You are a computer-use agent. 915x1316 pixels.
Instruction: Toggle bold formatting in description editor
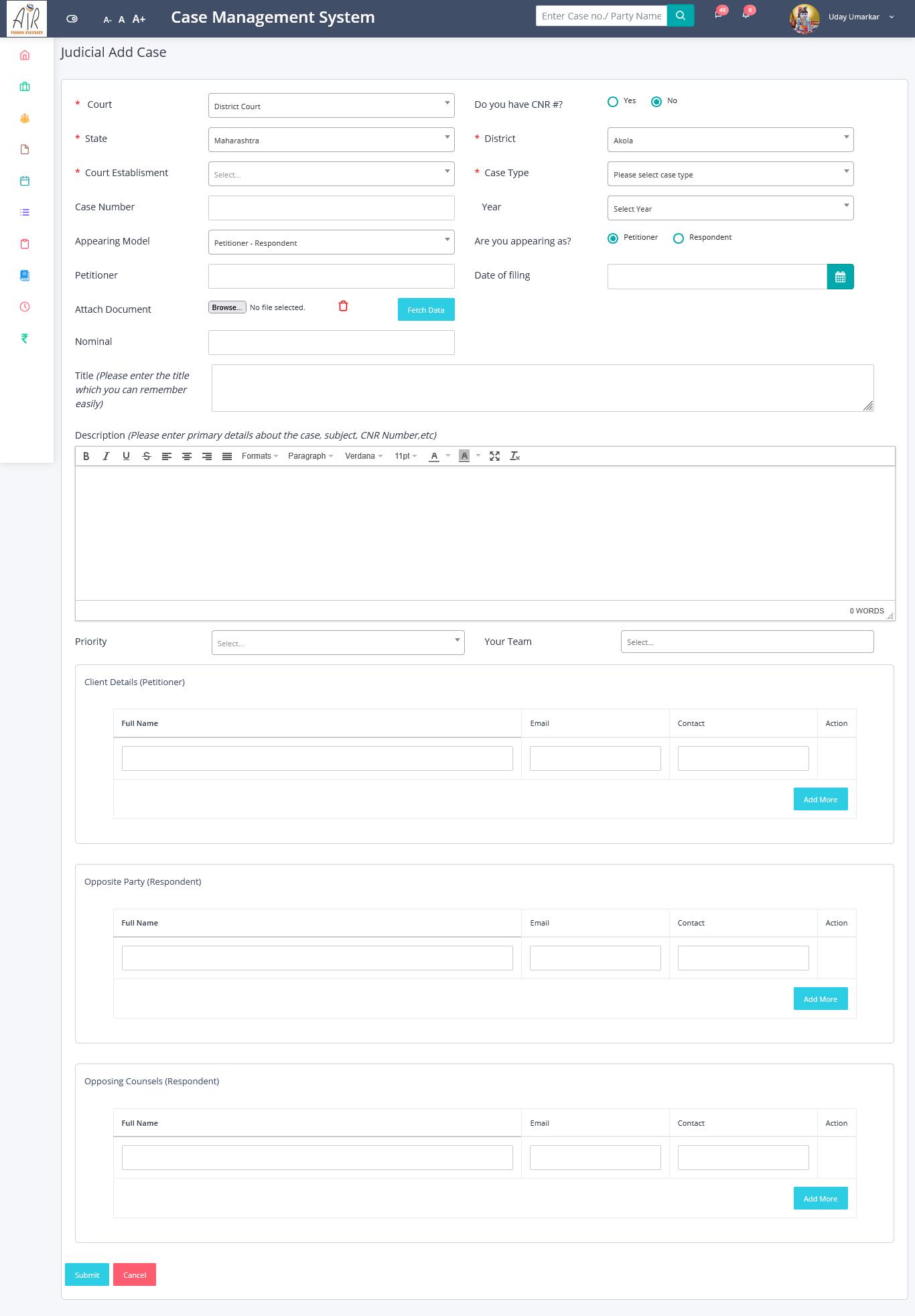[86, 456]
